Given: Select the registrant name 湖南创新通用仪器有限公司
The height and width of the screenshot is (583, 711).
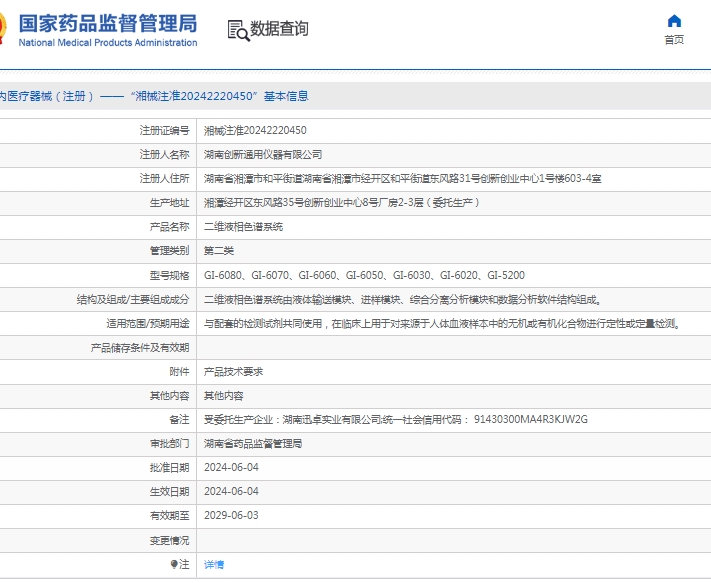Looking at the screenshot, I should [x=263, y=155].
